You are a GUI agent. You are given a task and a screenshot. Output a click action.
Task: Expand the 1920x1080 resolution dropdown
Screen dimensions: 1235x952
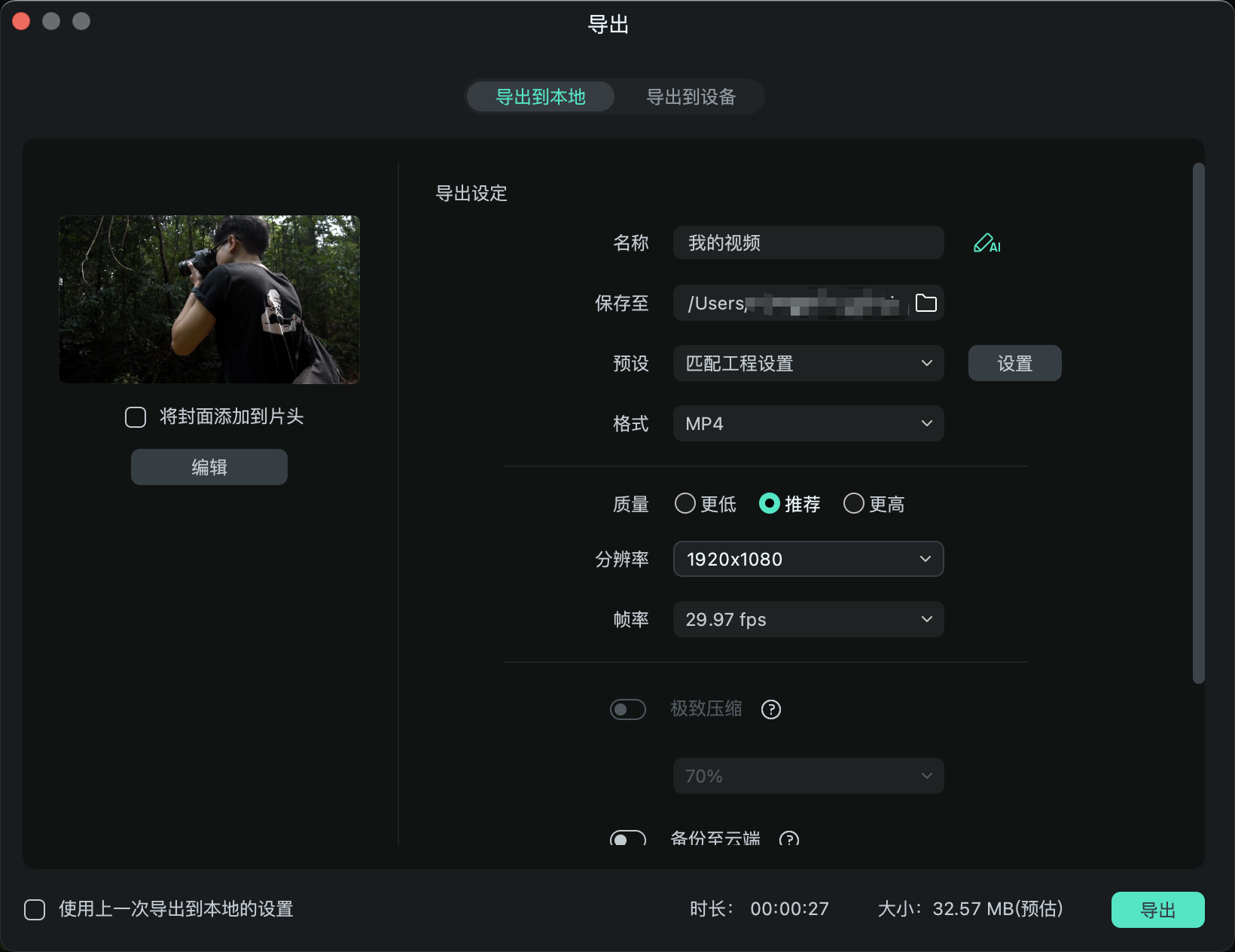tap(808, 559)
